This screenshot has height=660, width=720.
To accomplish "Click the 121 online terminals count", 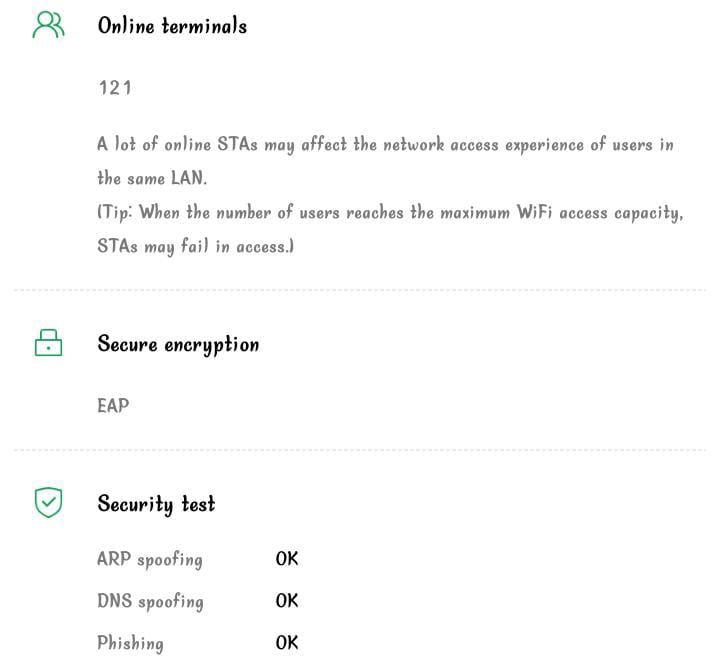I will pyautogui.click(x=115, y=88).
